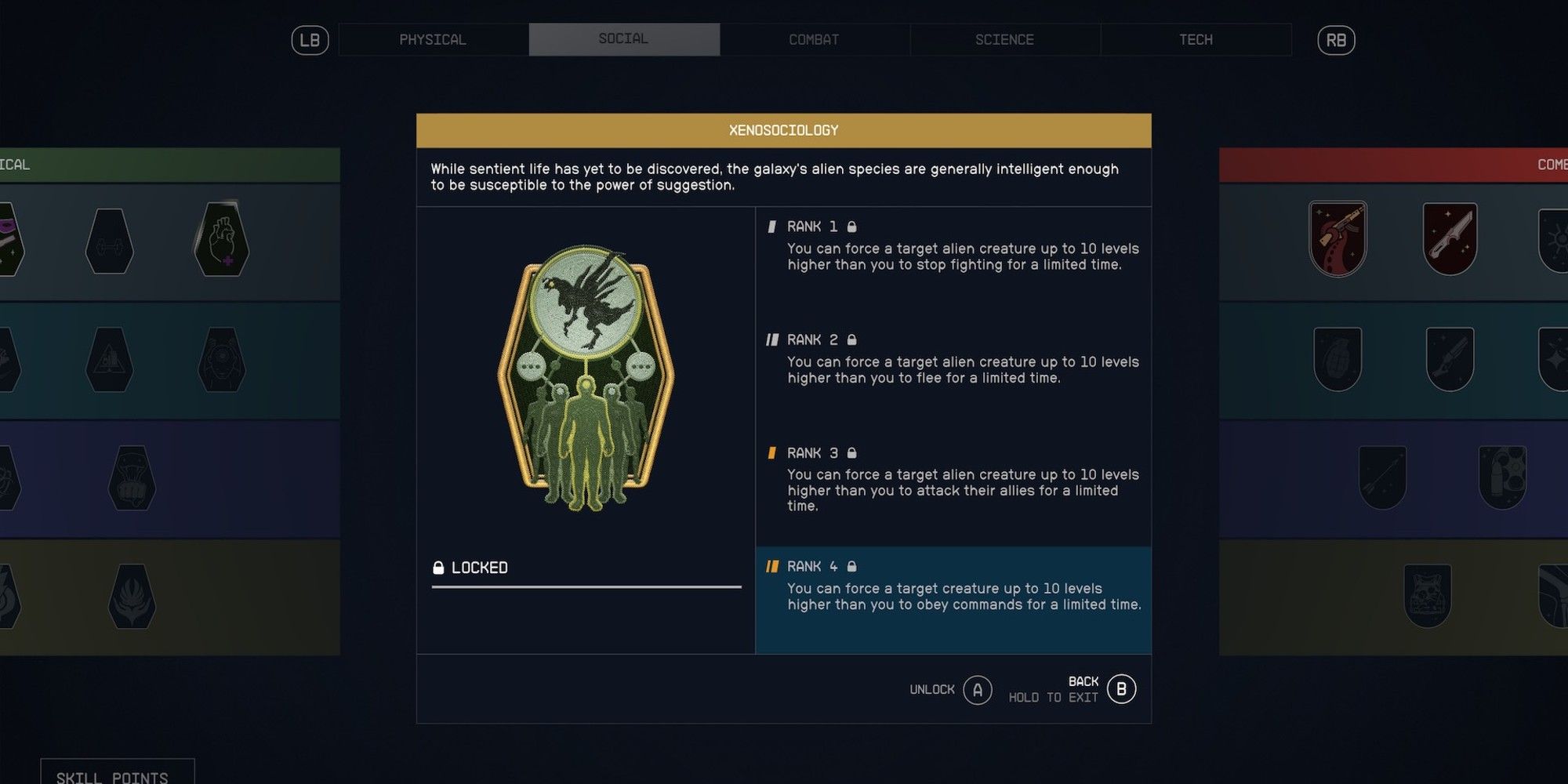This screenshot has width=1568, height=784.
Task: Select the highlighted Rank 4 entry
Action: click(953, 600)
